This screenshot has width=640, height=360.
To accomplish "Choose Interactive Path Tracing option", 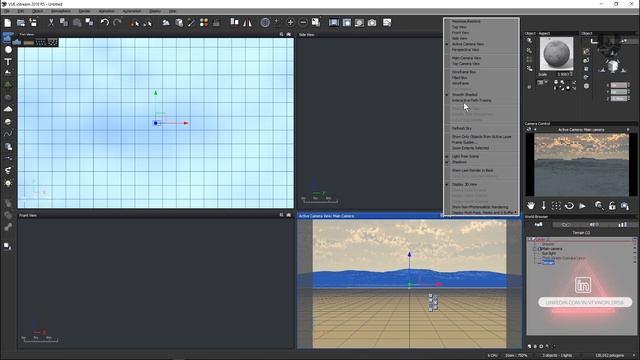I will pyautogui.click(x=471, y=100).
